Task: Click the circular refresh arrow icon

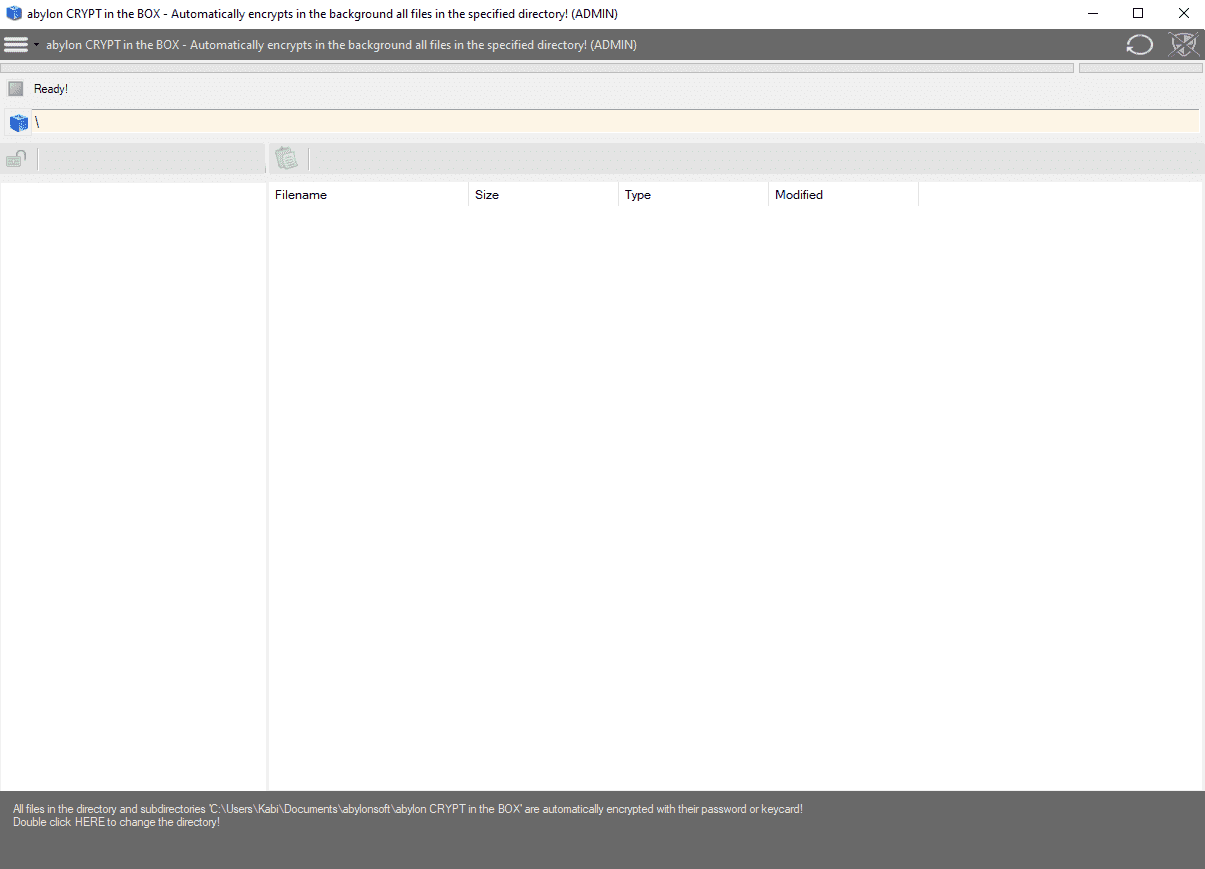Action: point(1139,45)
